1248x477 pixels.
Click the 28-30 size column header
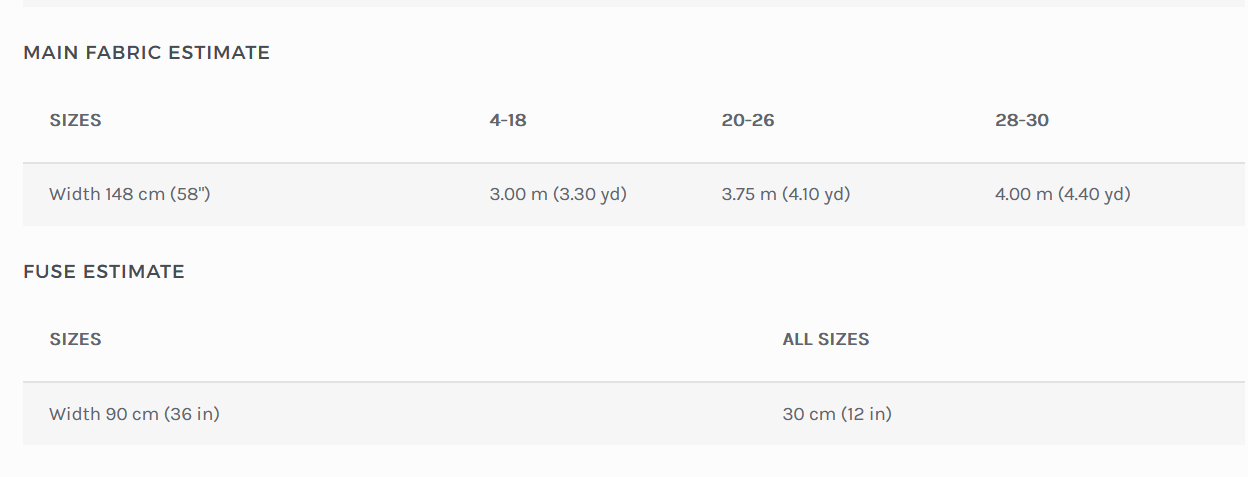1022,121
